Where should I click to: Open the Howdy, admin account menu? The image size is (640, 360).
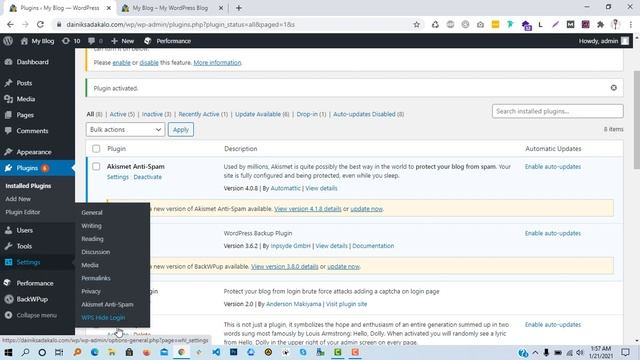604,41
